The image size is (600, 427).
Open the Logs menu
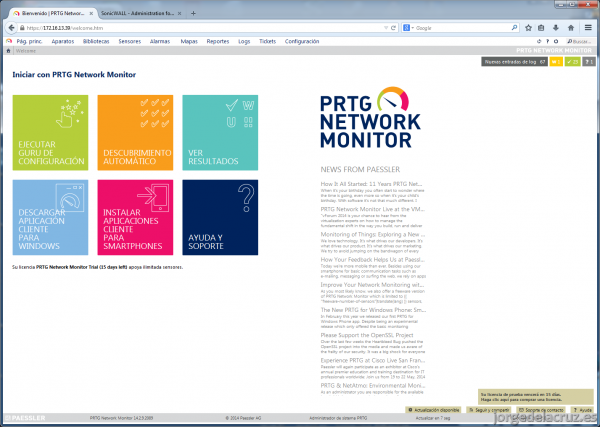click(244, 41)
